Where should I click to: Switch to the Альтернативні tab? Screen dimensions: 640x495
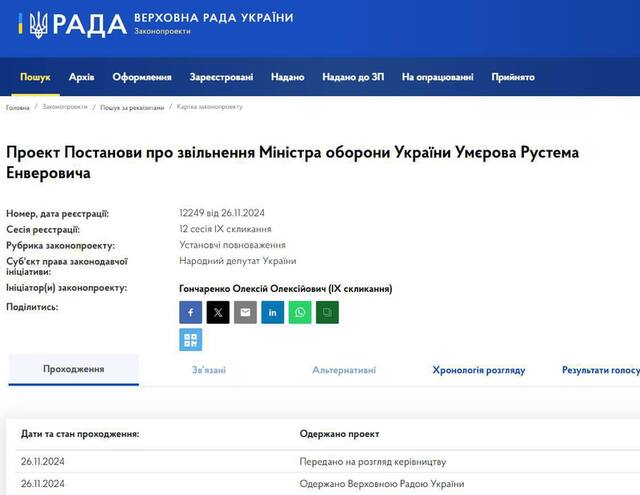344,370
